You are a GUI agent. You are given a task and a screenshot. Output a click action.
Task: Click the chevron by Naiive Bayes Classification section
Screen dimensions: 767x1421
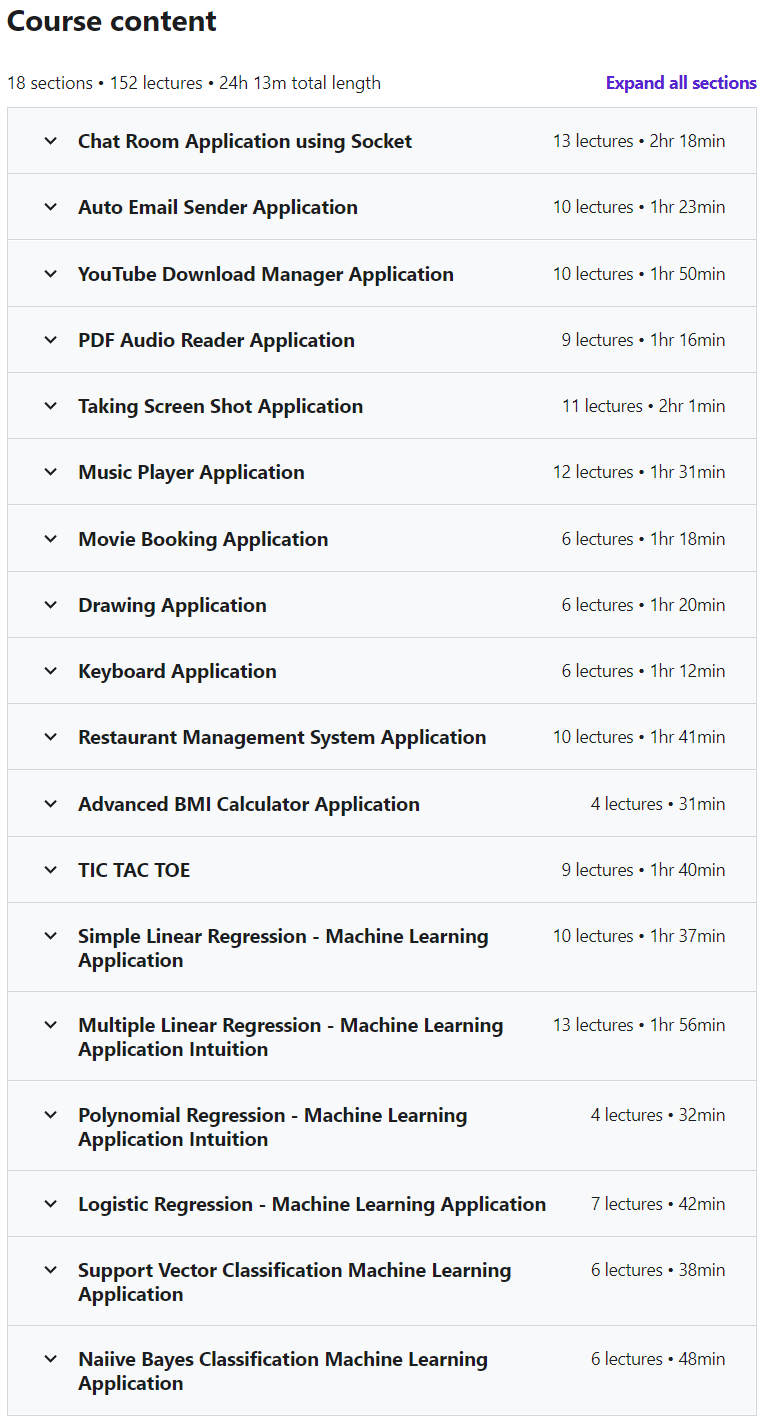click(x=51, y=1359)
